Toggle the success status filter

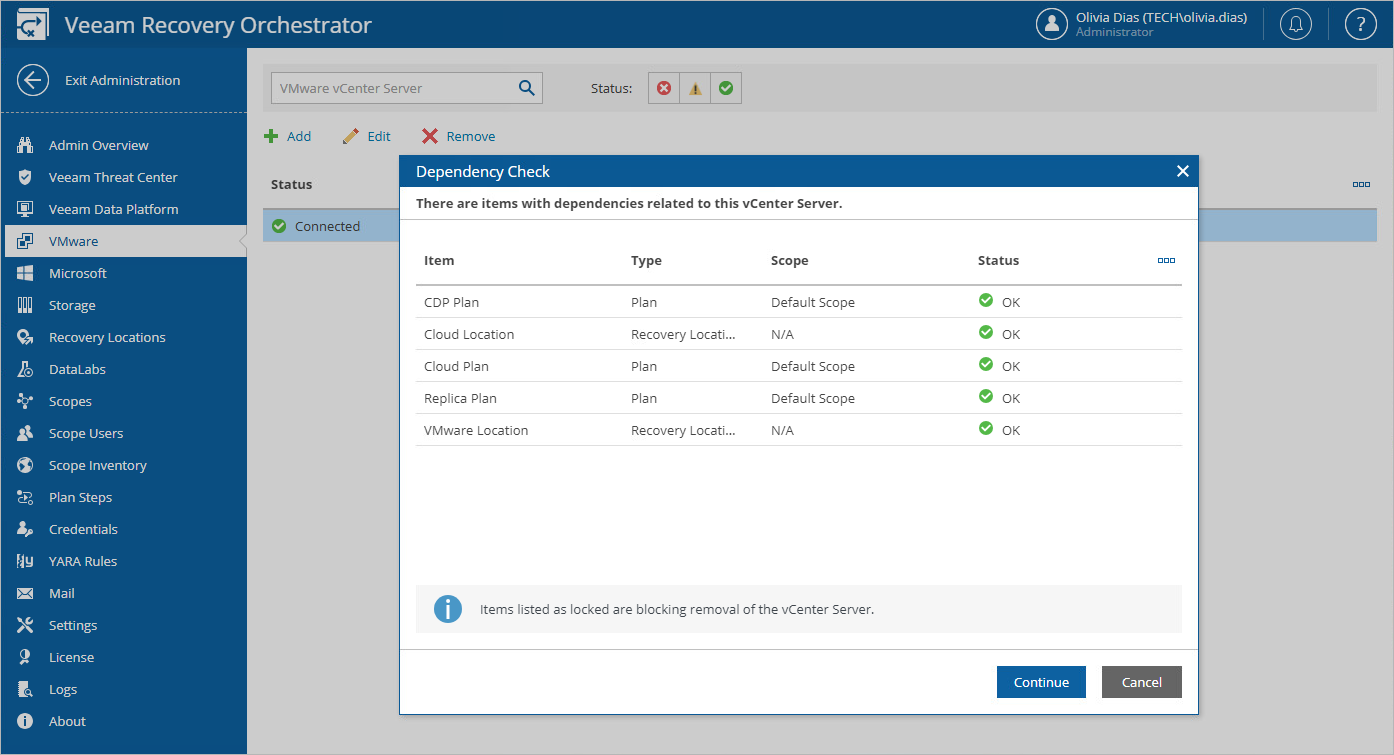[x=726, y=88]
